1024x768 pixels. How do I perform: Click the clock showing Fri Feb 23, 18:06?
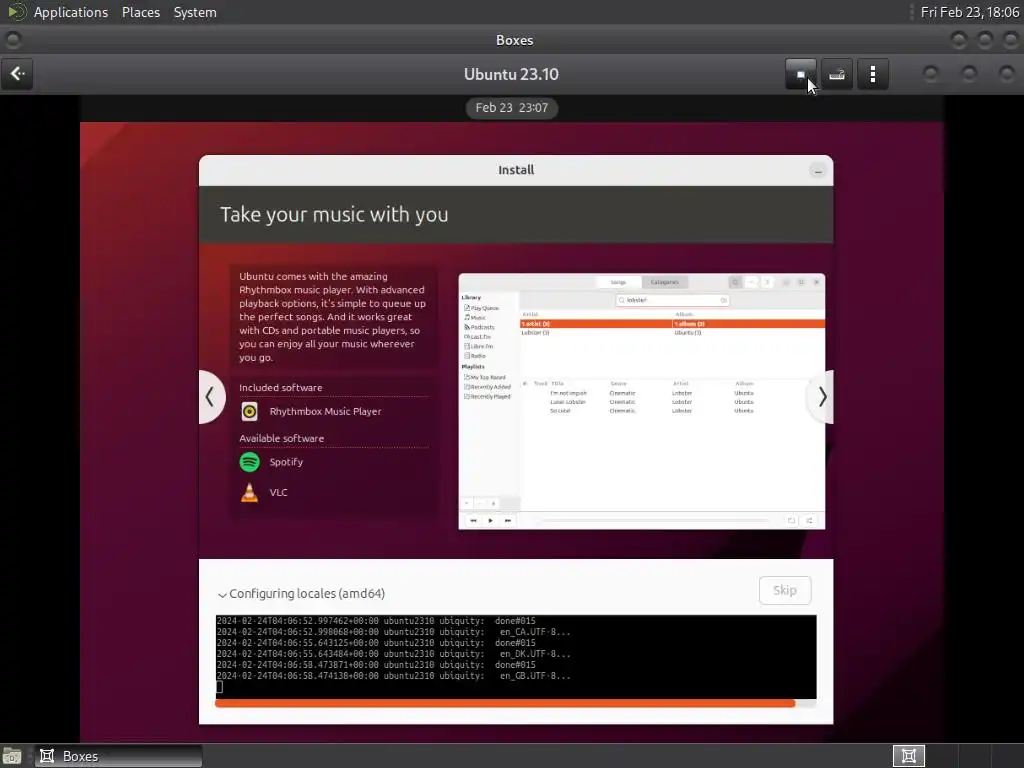(x=970, y=12)
